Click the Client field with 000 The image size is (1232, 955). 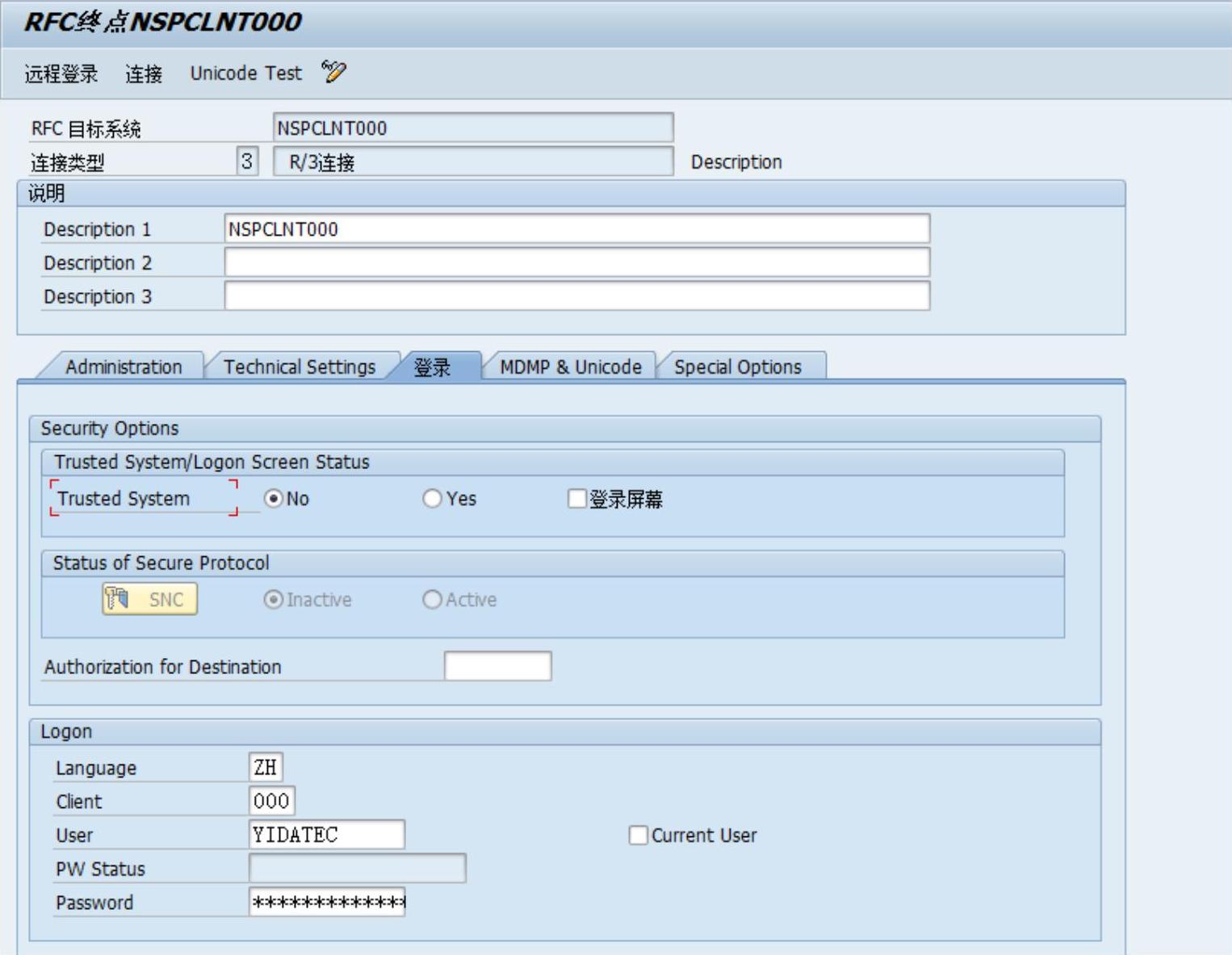[x=272, y=801]
